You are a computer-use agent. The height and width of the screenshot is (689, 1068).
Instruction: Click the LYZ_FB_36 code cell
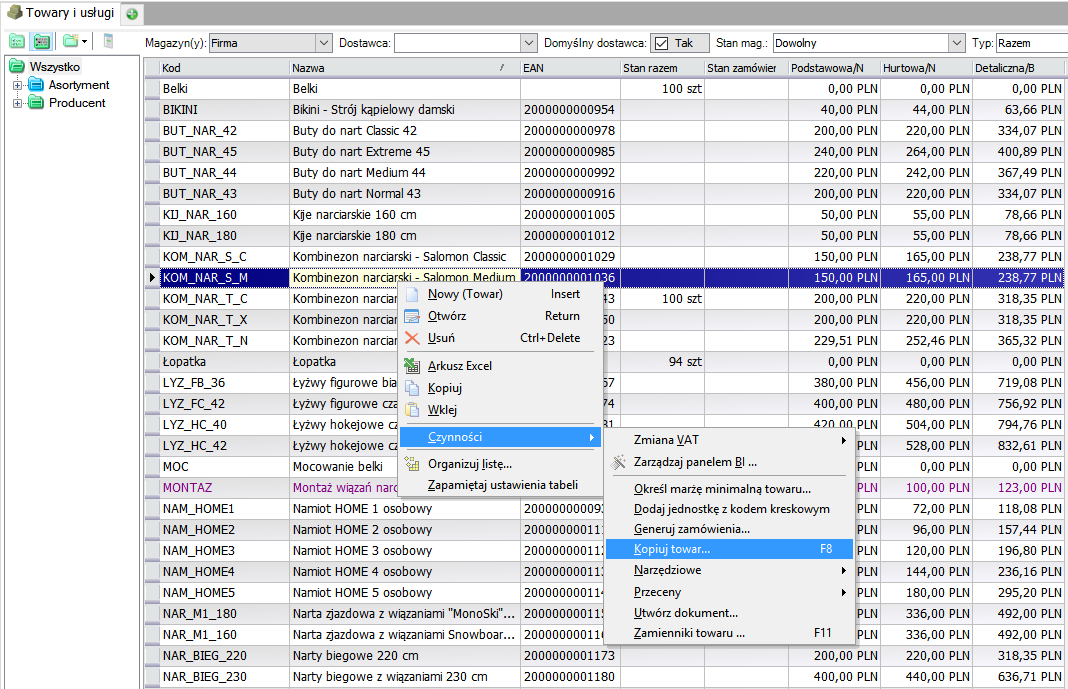tap(224, 383)
